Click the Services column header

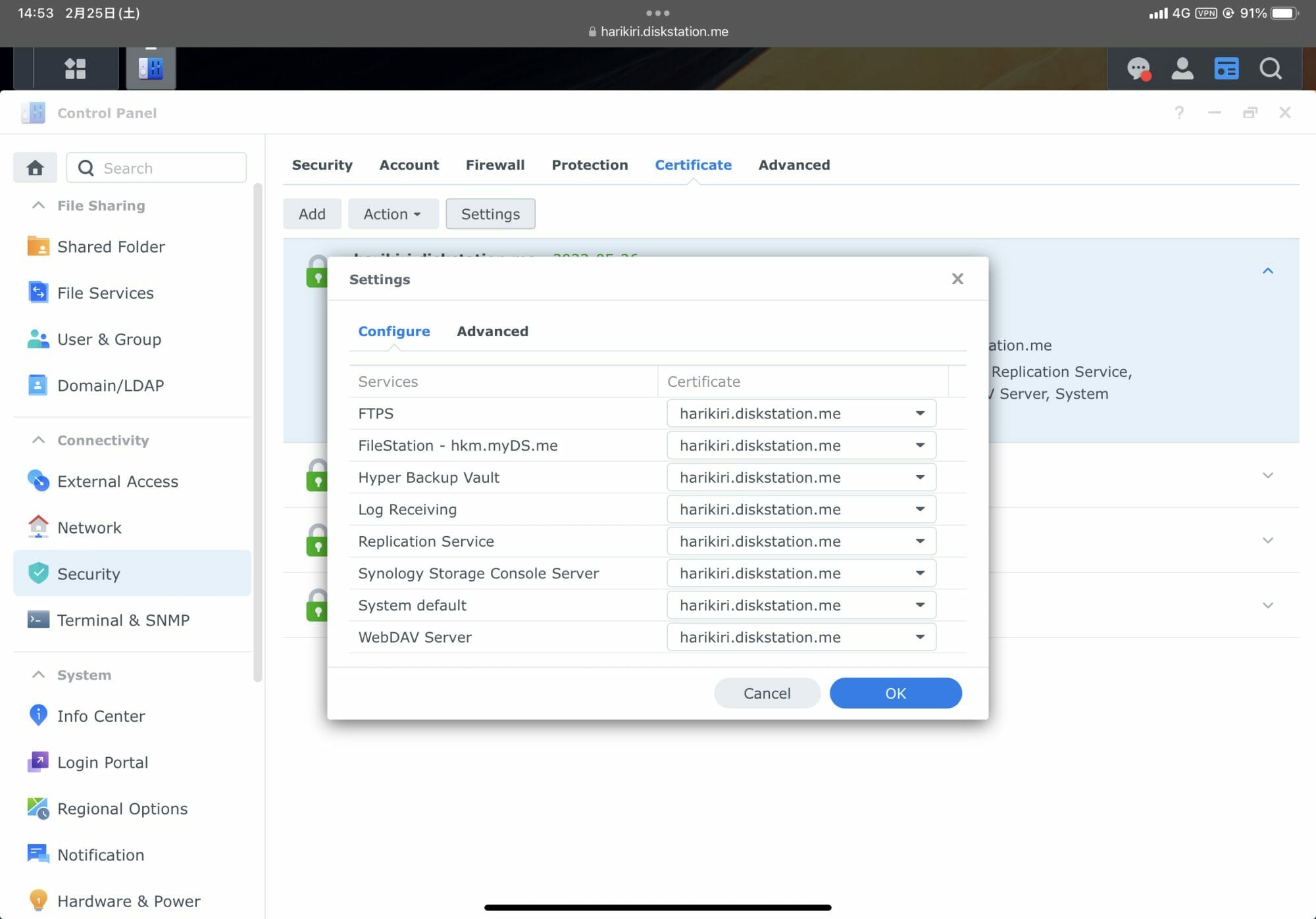(x=503, y=382)
